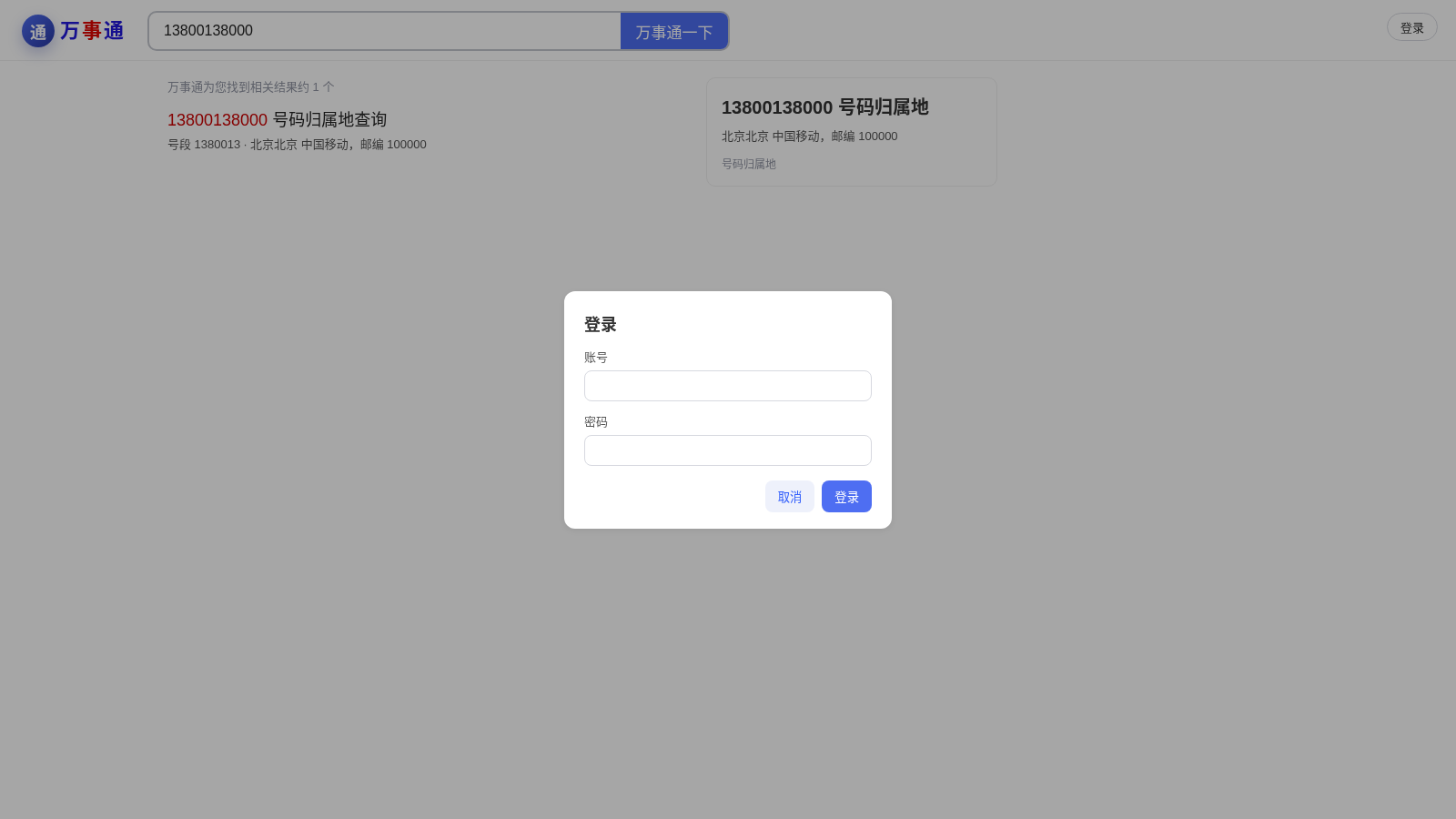1456x819 pixels.
Task: Cancel the login dialog with 取消
Action: 790,497
